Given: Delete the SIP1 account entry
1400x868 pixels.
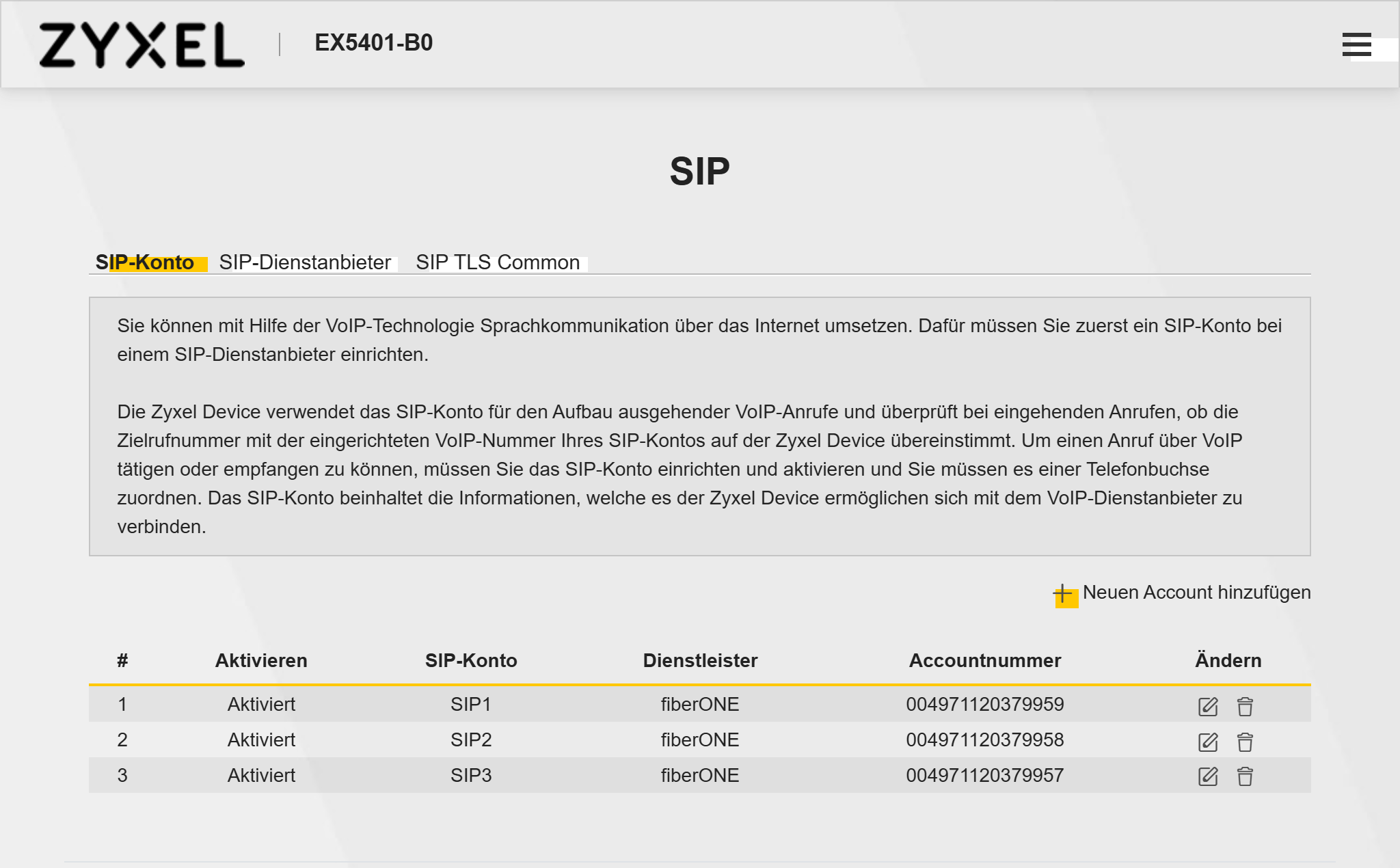Looking at the screenshot, I should coord(1245,706).
